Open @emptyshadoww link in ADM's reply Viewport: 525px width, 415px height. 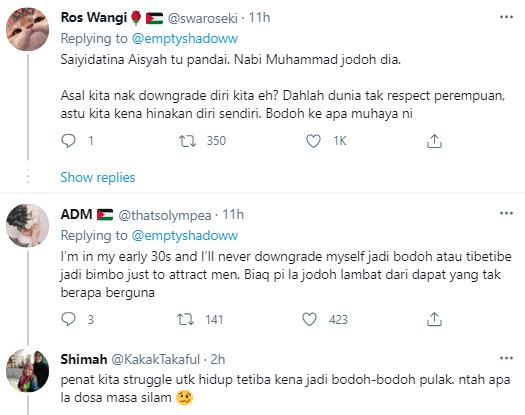(x=185, y=235)
